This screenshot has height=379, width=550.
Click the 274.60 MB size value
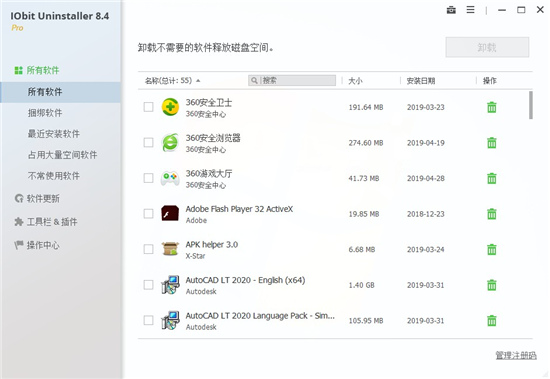tap(366, 143)
